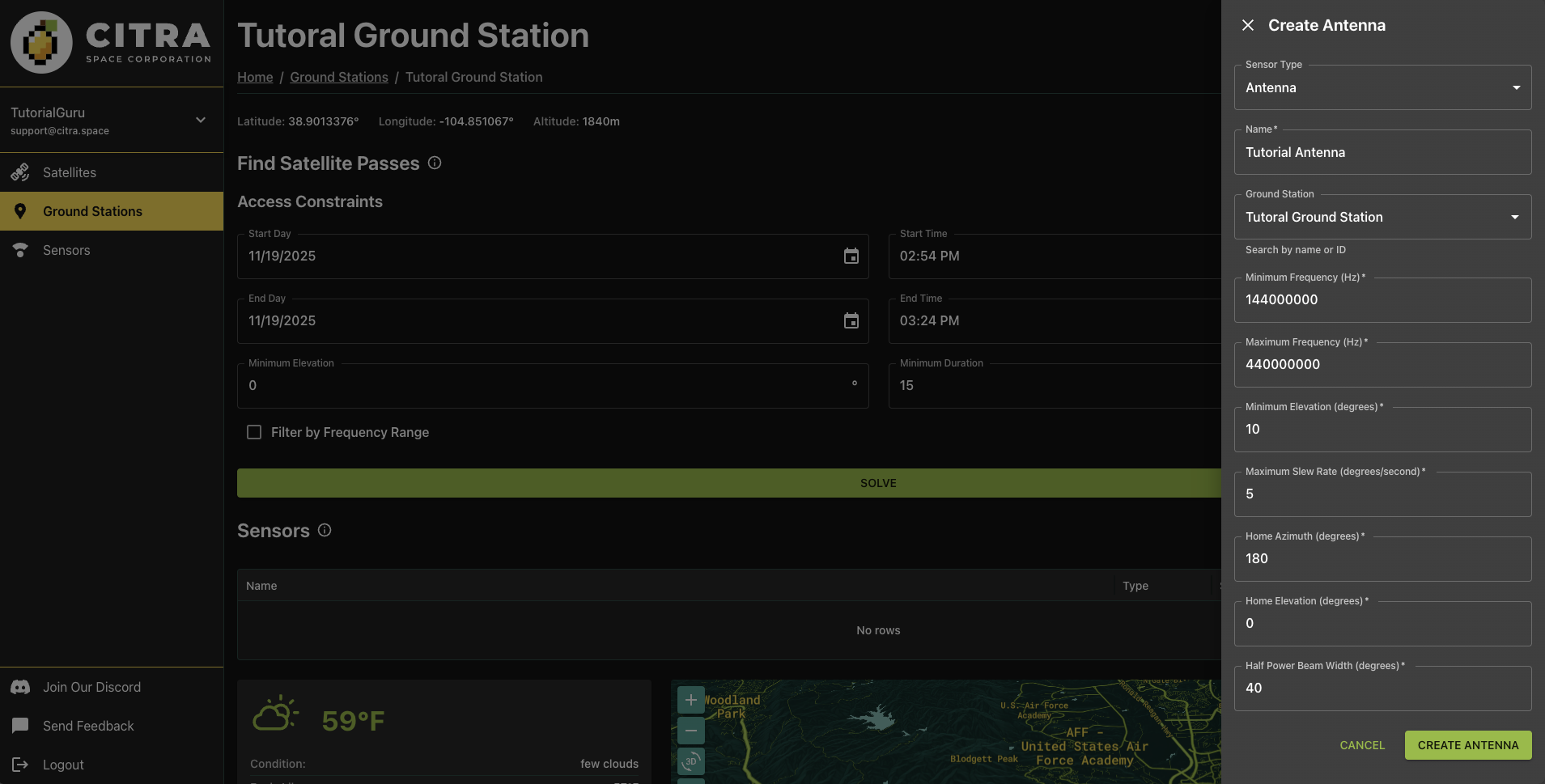The image size is (1545, 784).
Task: Open the Sensors menu item
Action: pos(112,250)
